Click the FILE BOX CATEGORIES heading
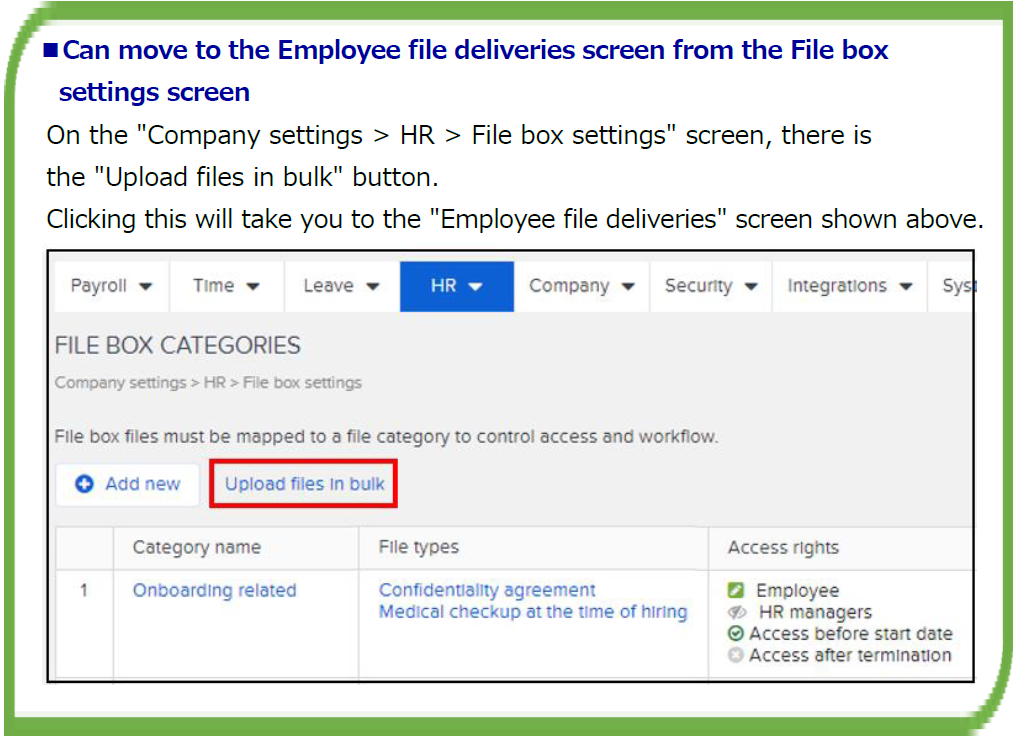Screen dimensions: 1015x739 click(177, 346)
